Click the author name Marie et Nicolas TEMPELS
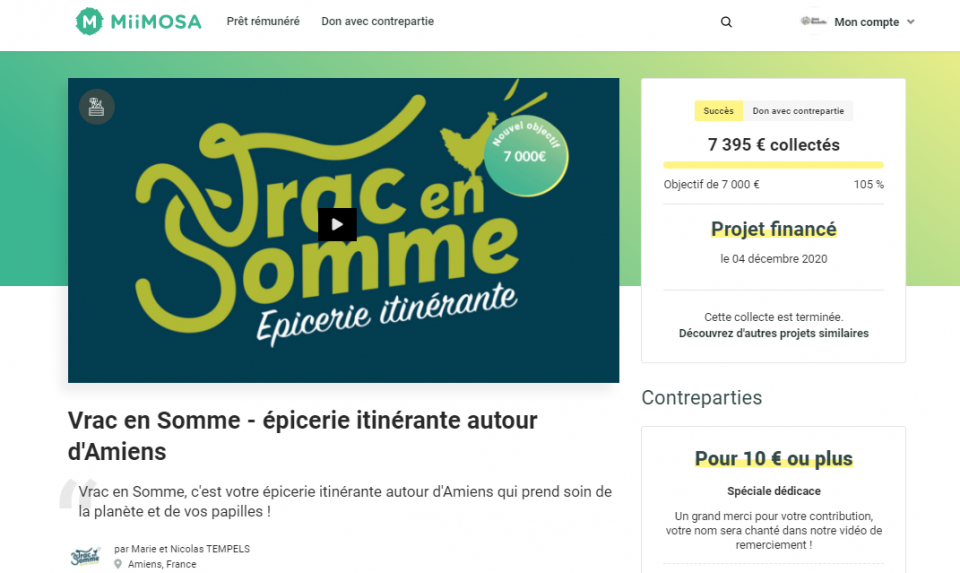960x573 pixels. (x=189, y=549)
